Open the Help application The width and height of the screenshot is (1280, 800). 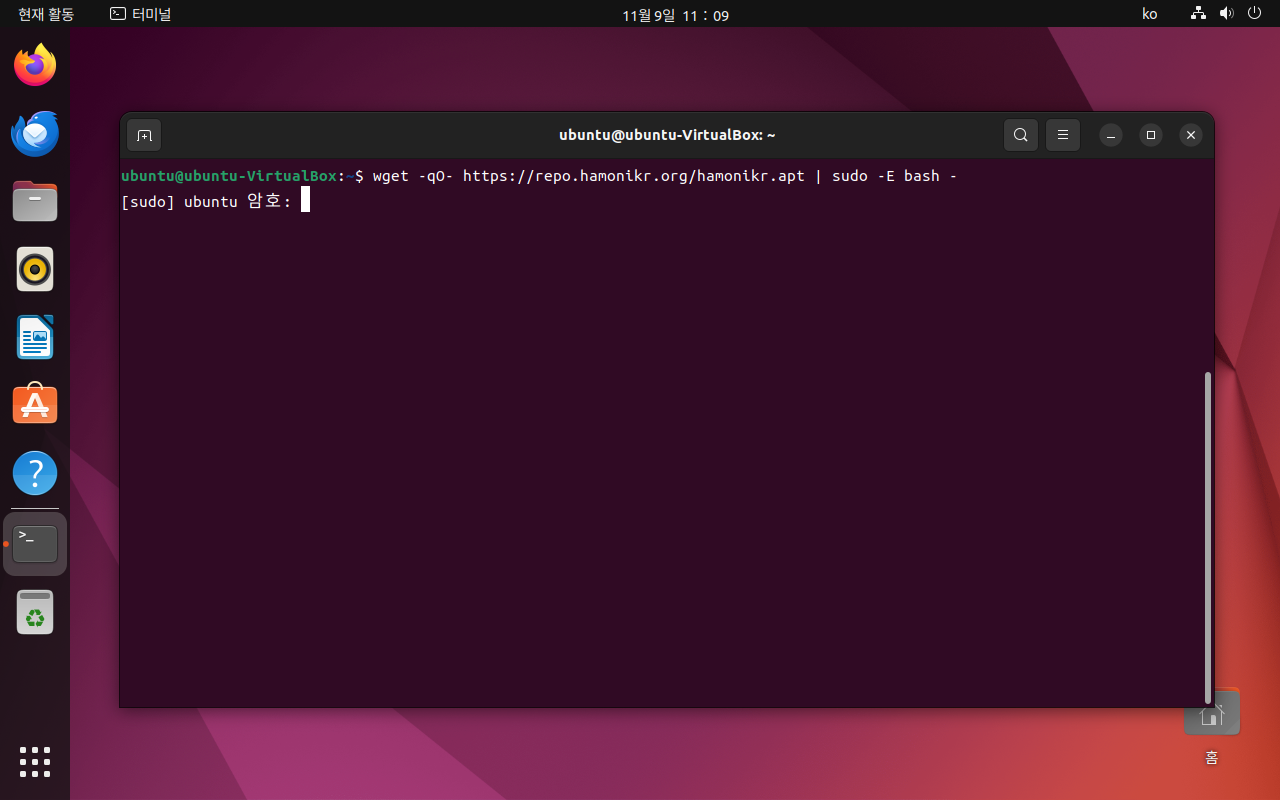tap(35, 472)
